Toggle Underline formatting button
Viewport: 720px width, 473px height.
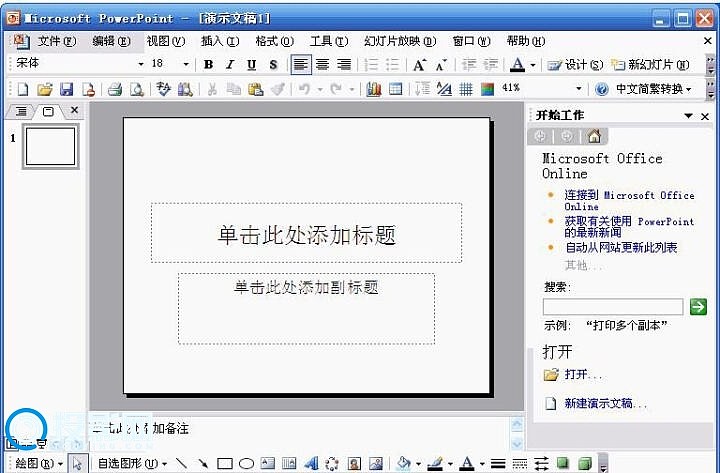251,64
